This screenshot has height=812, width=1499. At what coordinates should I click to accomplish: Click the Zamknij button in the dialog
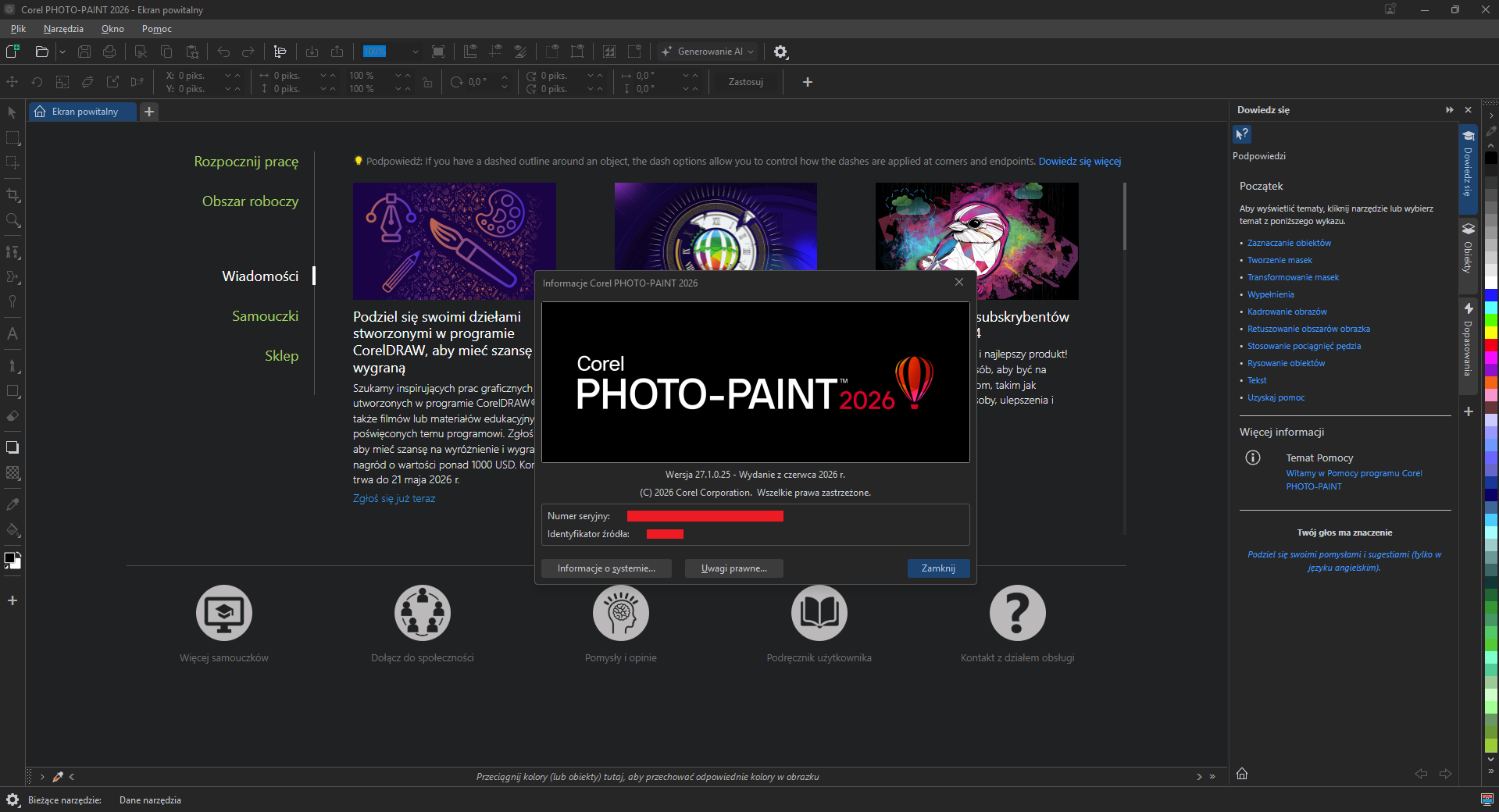(x=938, y=568)
